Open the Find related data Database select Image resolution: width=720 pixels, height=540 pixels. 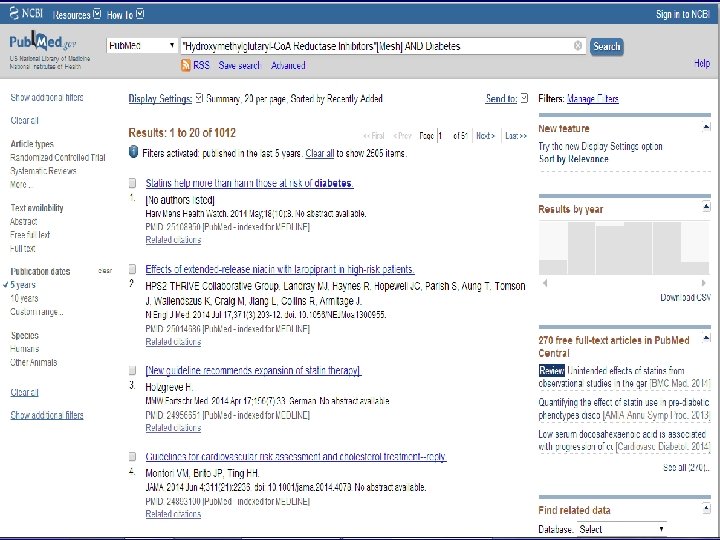click(x=622, y=529)
